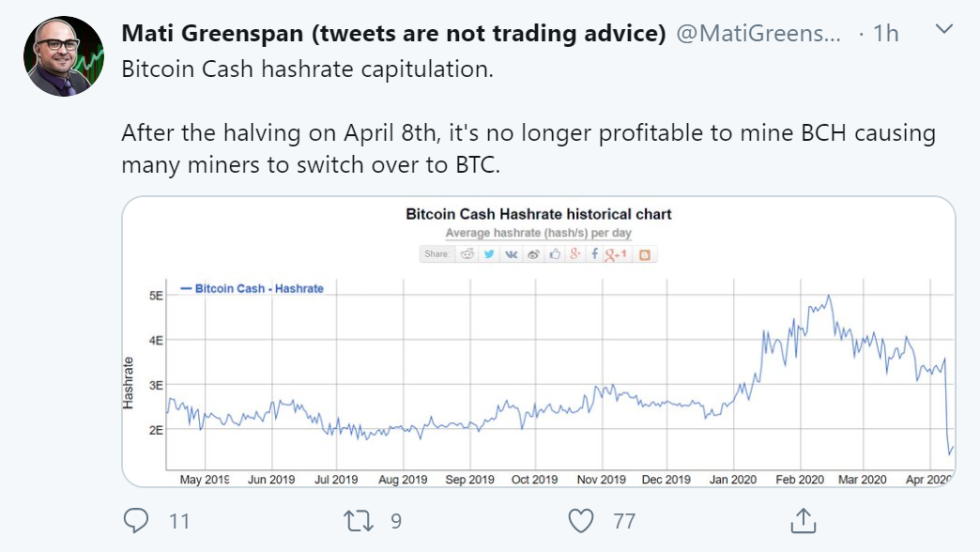Viewport: 980px width, 552px height.
Task: Open the @MatiGreens handle link
Action: tap(759, 33)
